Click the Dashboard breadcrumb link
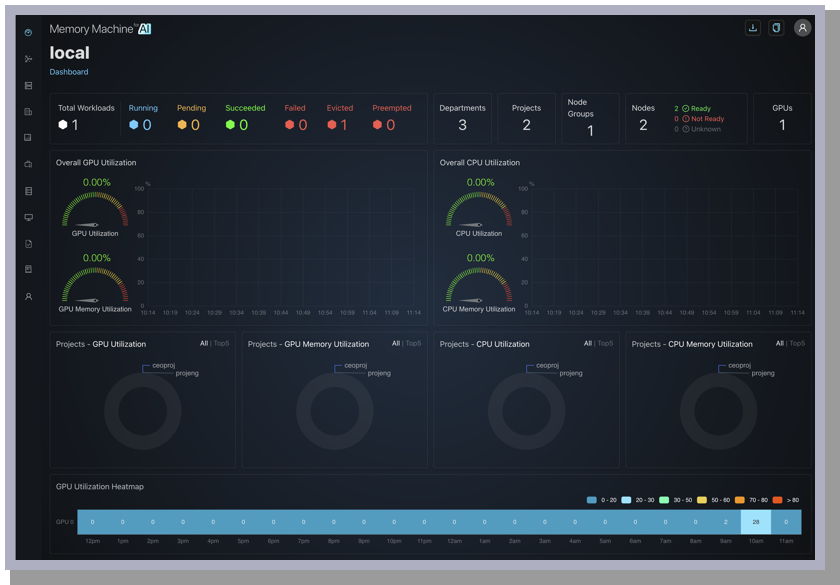Image resolution: width=840 pixels, height=585 pixels. click(x=69, y=72)
